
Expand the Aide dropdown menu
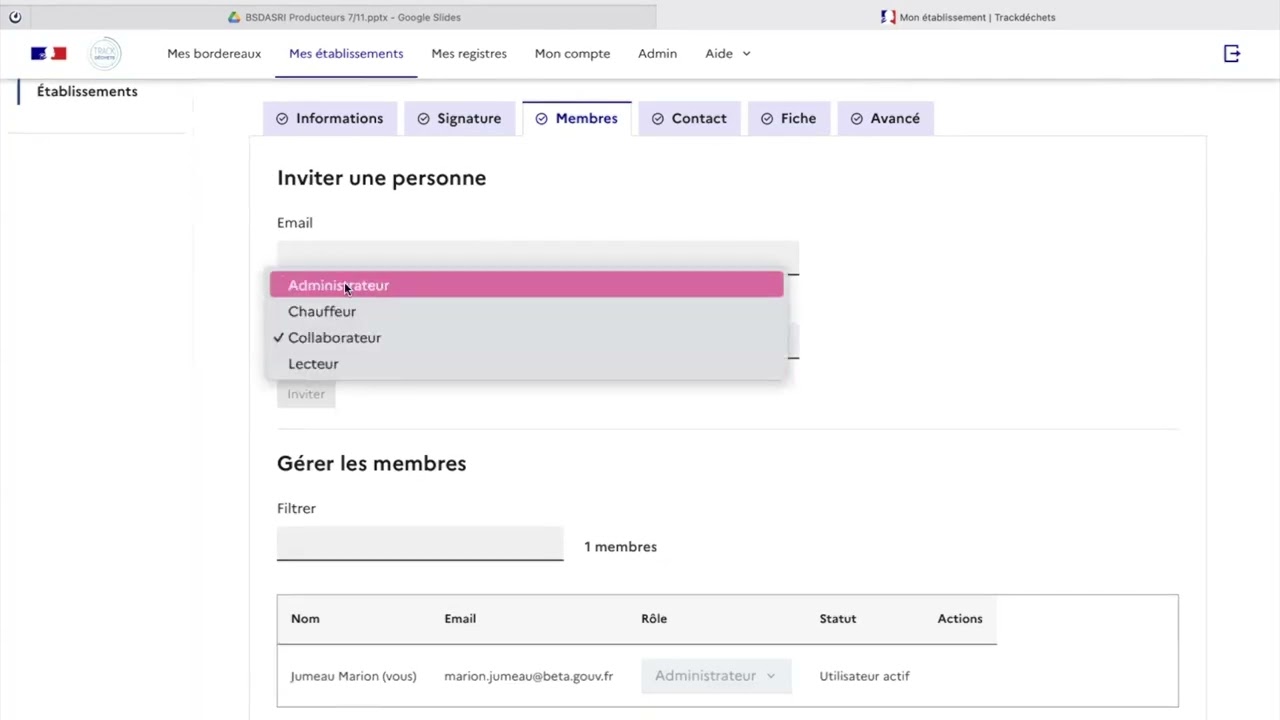click(727, 54)
